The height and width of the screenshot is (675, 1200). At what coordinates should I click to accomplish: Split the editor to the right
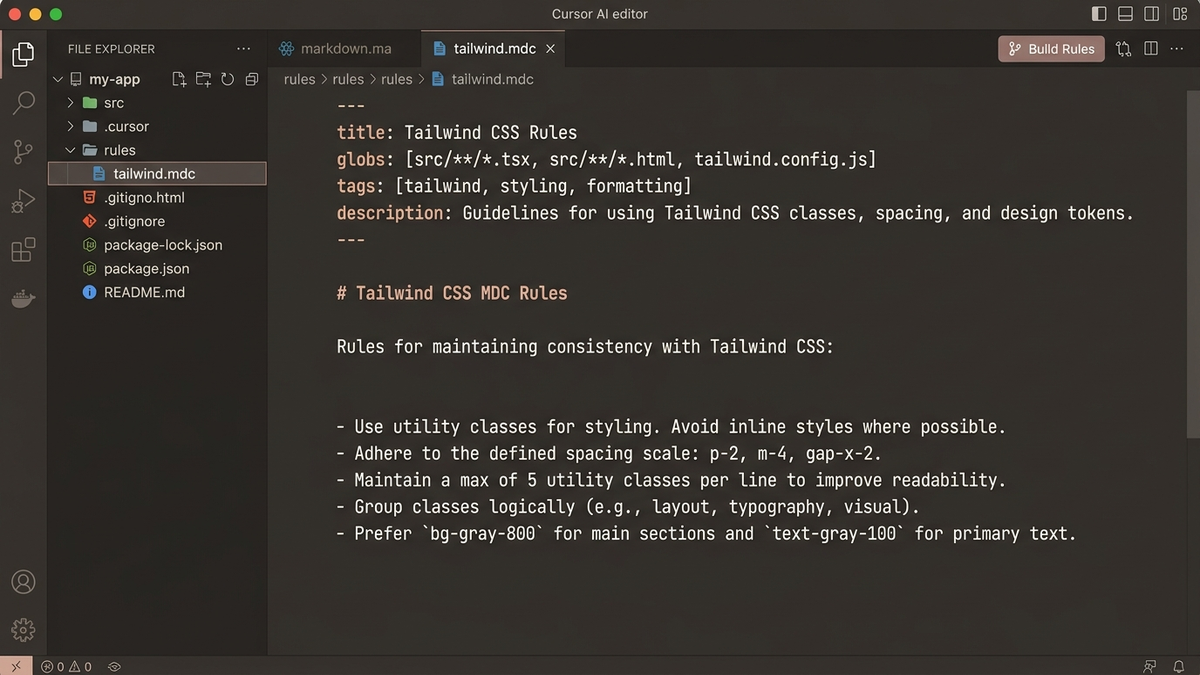coord(1151,48)
